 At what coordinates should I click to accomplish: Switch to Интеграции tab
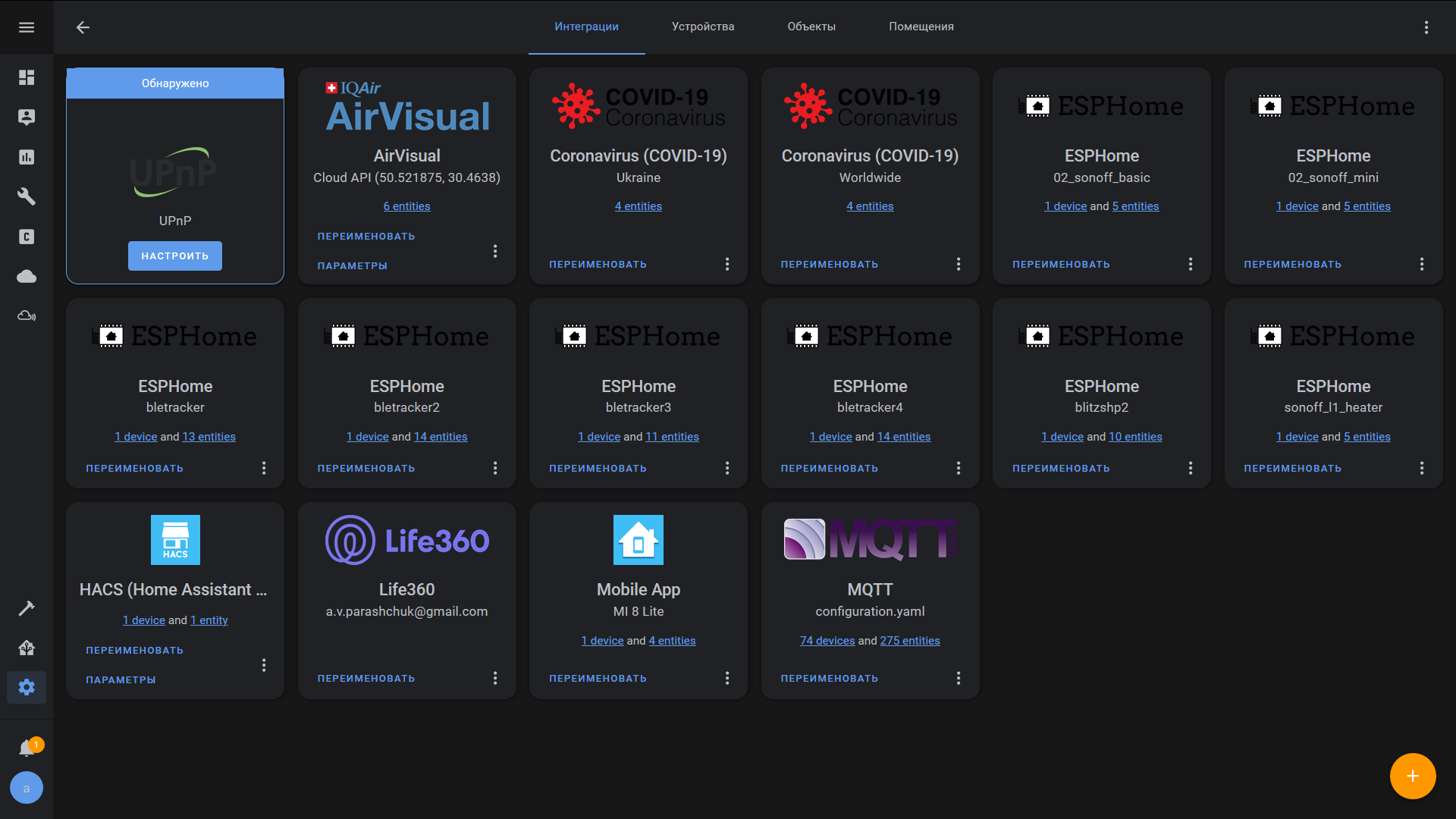point(586,27)
